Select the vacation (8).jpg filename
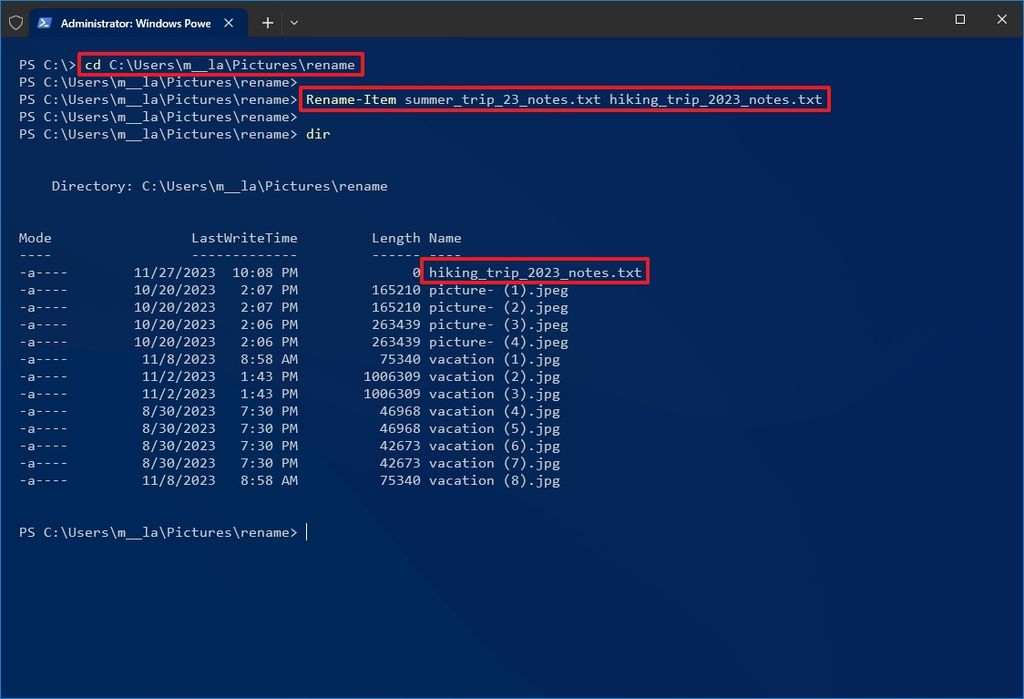The width and height of the screenshot is (1024, 699). (488, 480)
